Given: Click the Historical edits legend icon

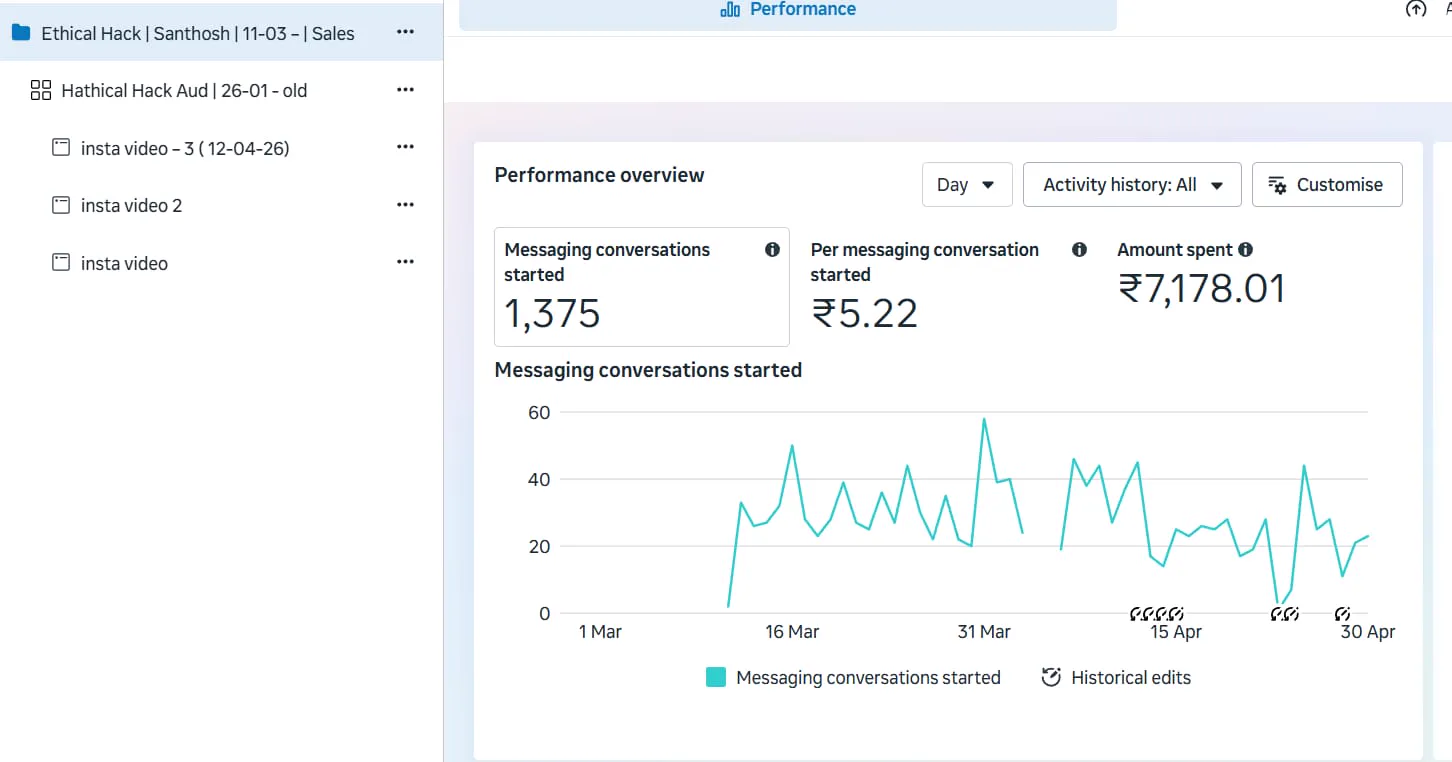Looking at the screenshot, I should pyautogui.click(x=1050, y=677).
